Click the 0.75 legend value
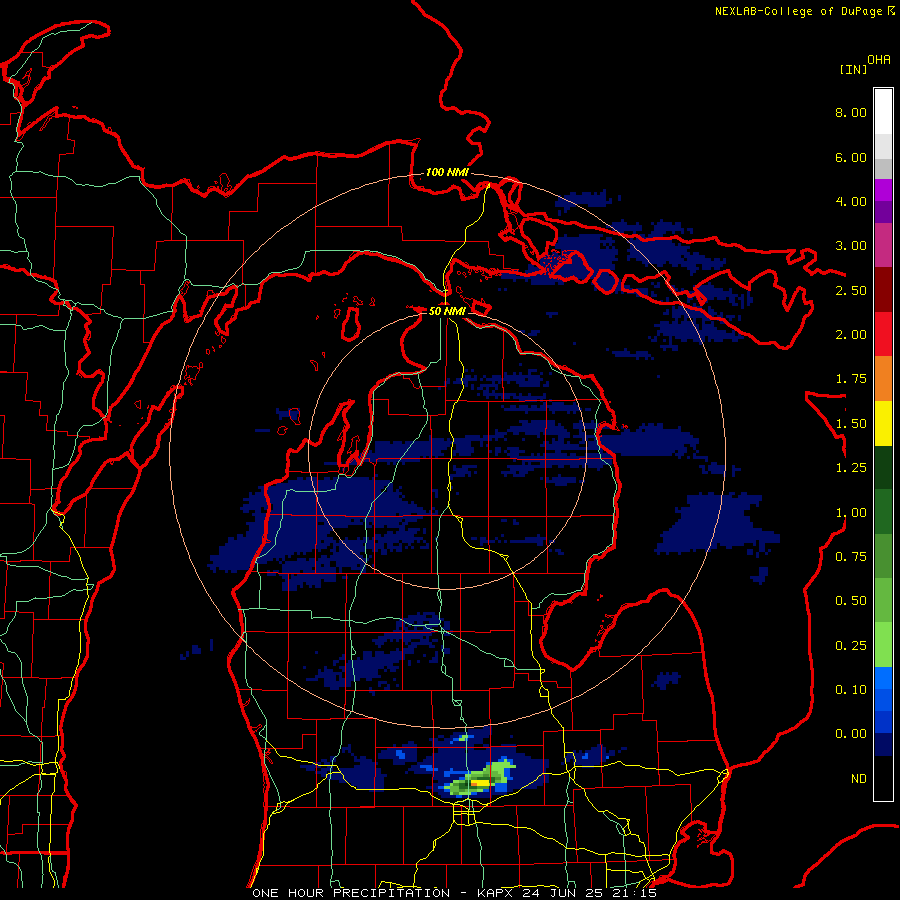The width and height of the screenshot is (900, 900). point(851,557)
